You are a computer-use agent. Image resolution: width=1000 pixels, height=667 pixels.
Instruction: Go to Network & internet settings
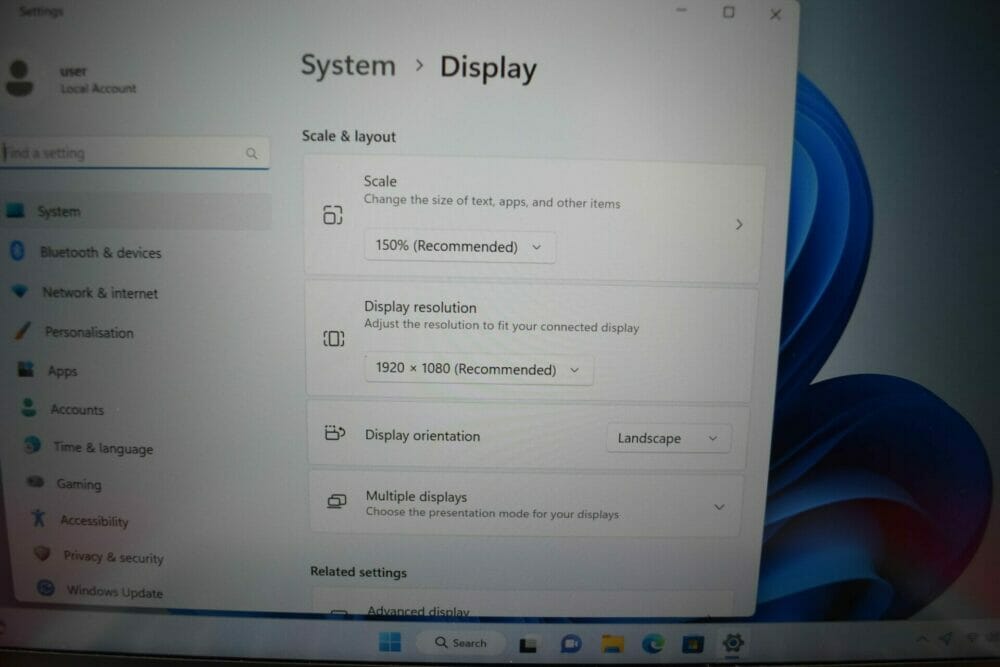99,293
